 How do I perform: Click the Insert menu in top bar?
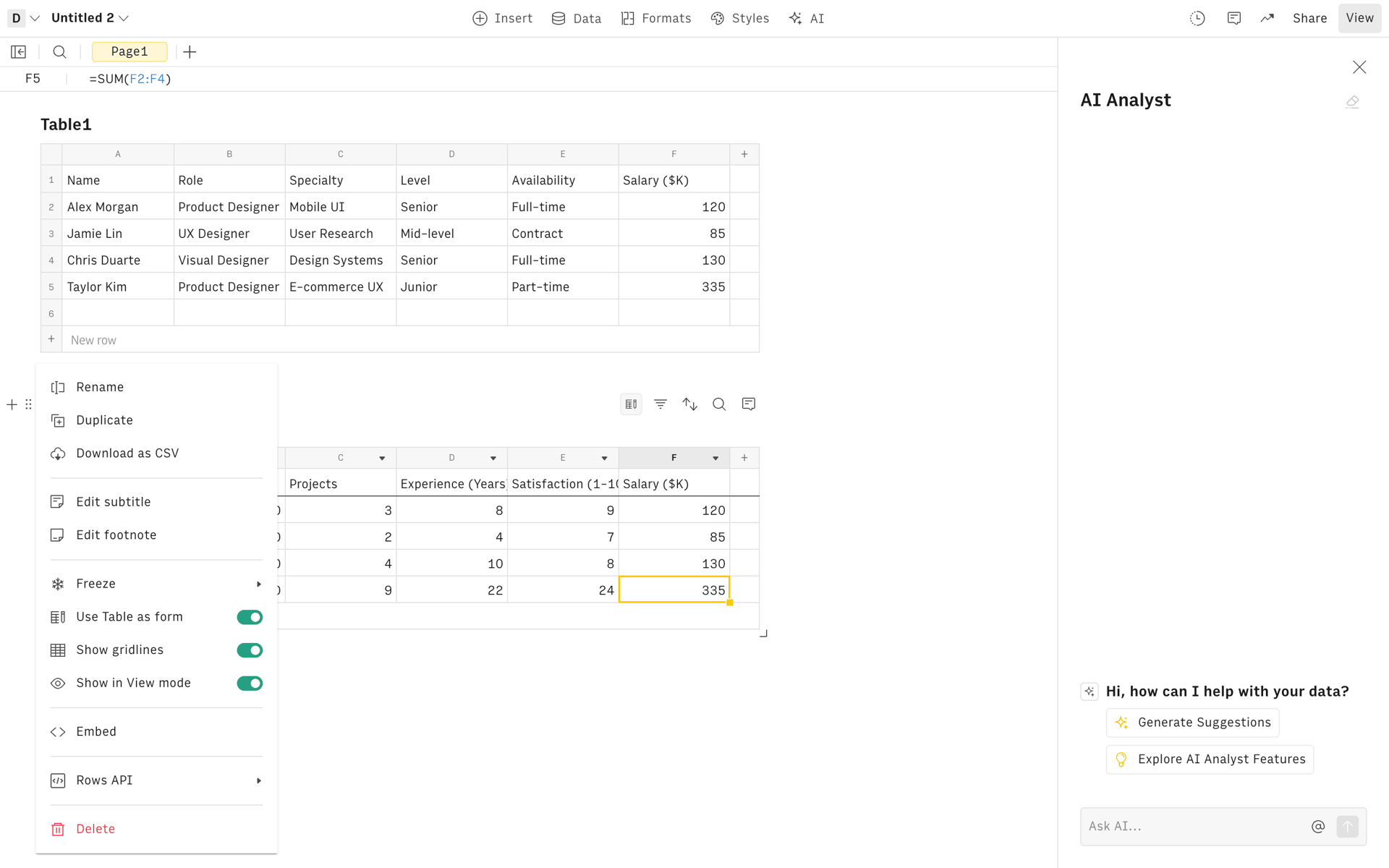click(503, 18)
